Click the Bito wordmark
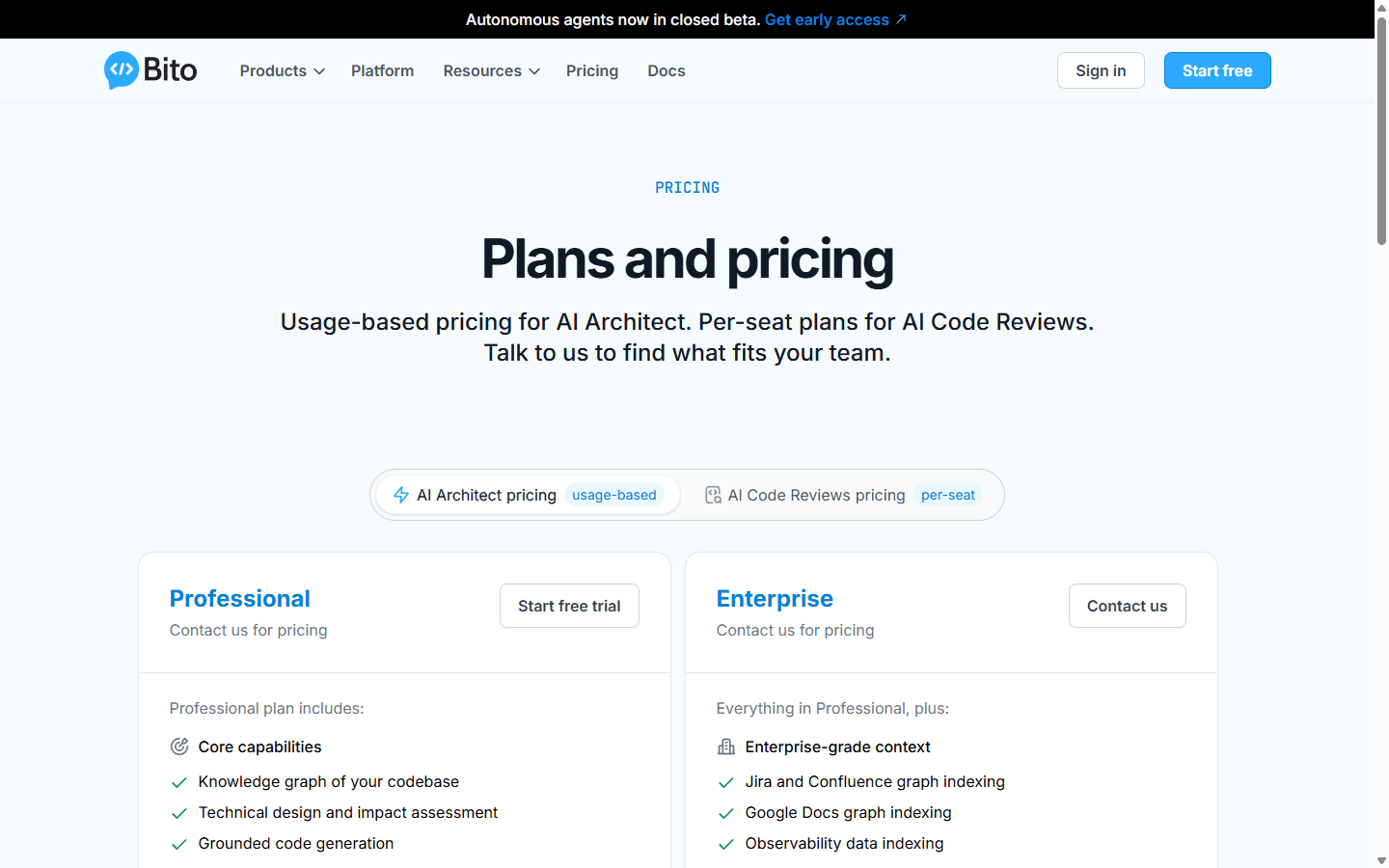The width and height of the screenshot is (1389, 868). click(171, 69)
